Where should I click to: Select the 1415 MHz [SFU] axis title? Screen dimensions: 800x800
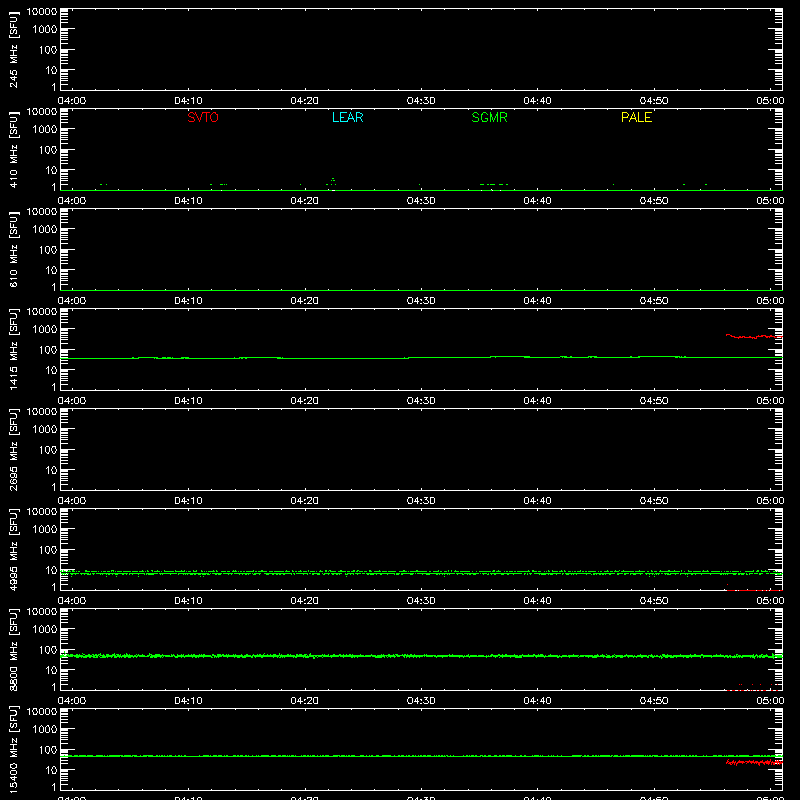pyautogui.click(x=13, y=349)
